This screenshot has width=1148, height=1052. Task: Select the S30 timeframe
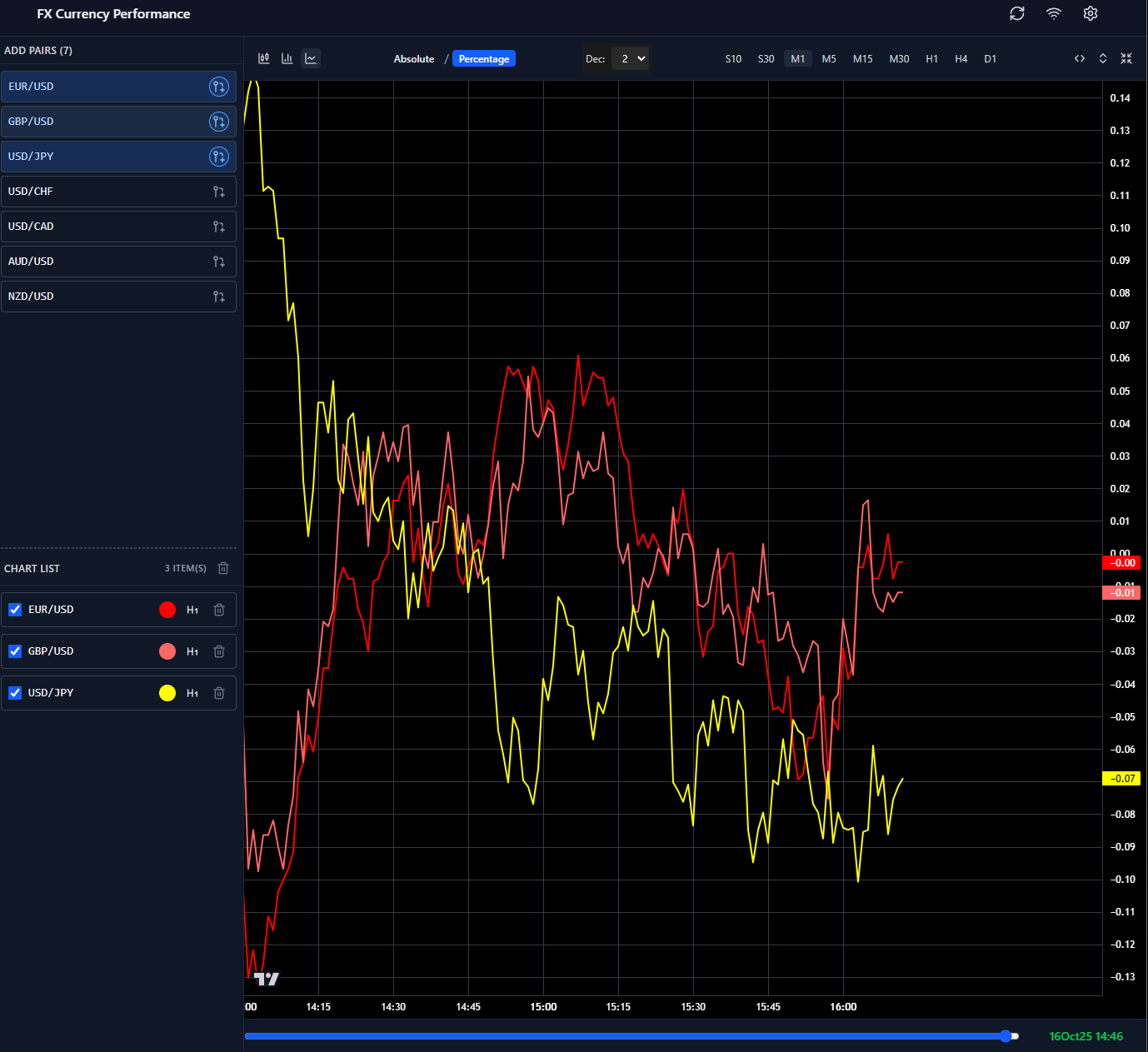click(766, 59)
